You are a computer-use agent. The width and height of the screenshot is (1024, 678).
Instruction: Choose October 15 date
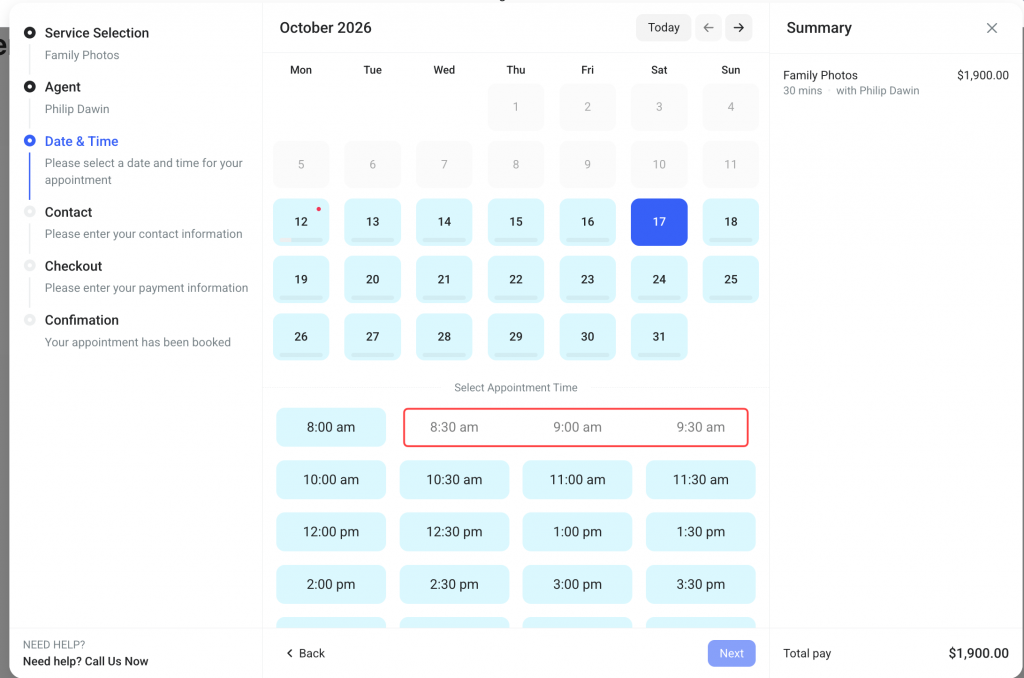(x=516, y=222)
